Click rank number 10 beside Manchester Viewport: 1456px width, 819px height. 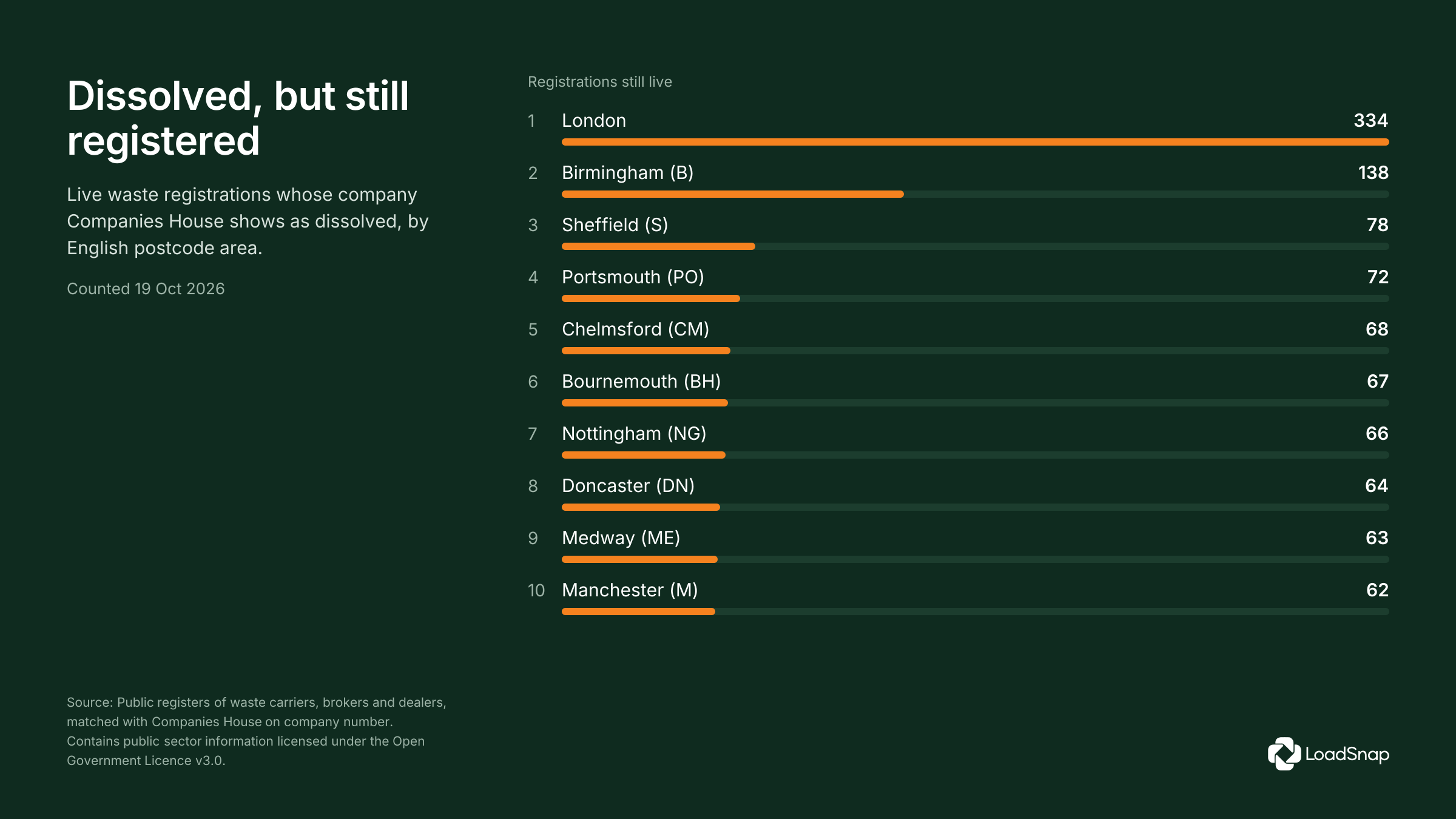[536, 590]
